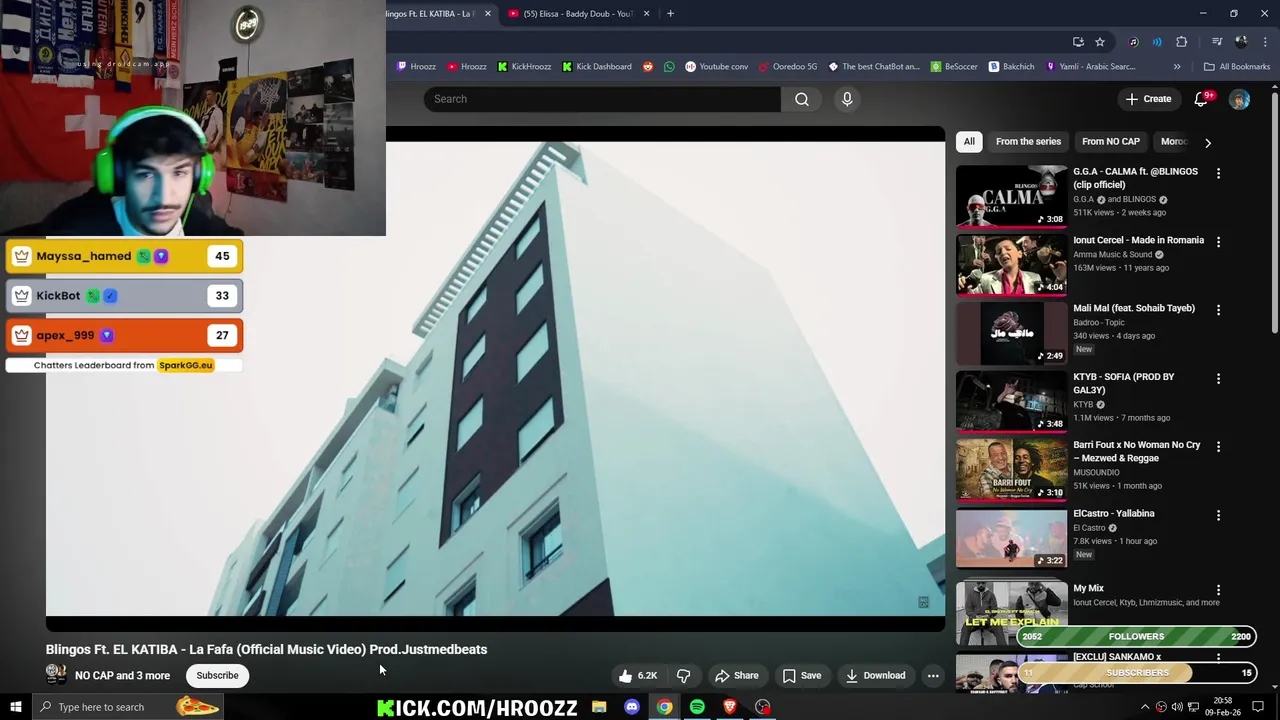Click Windows taskbar search box
This screenshot has height=720, width=1280.
[x=128, y=707]
